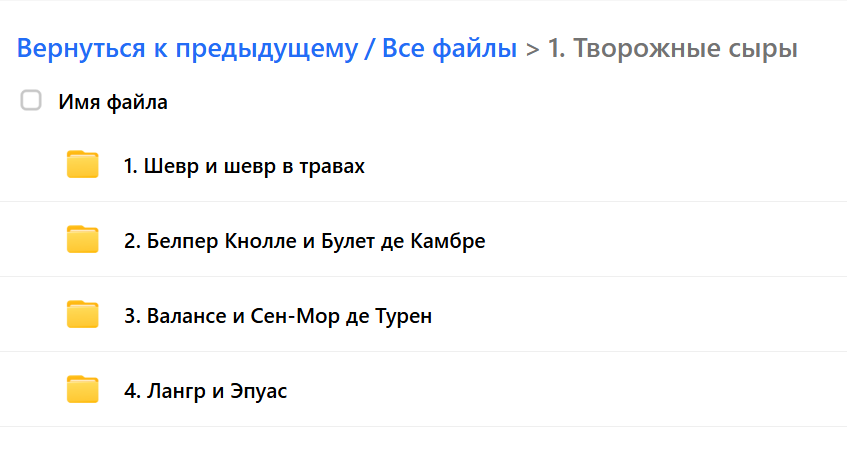Open the Все файлы breadcrumb link
Screen dimensions: 847x450
[450, 48]
